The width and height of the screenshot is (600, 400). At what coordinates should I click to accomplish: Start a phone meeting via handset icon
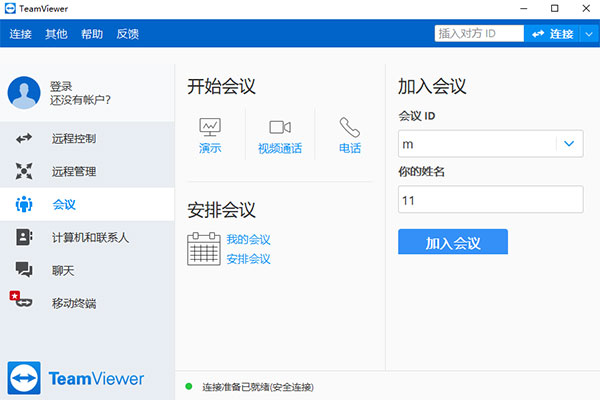click(x=350, y=127)
